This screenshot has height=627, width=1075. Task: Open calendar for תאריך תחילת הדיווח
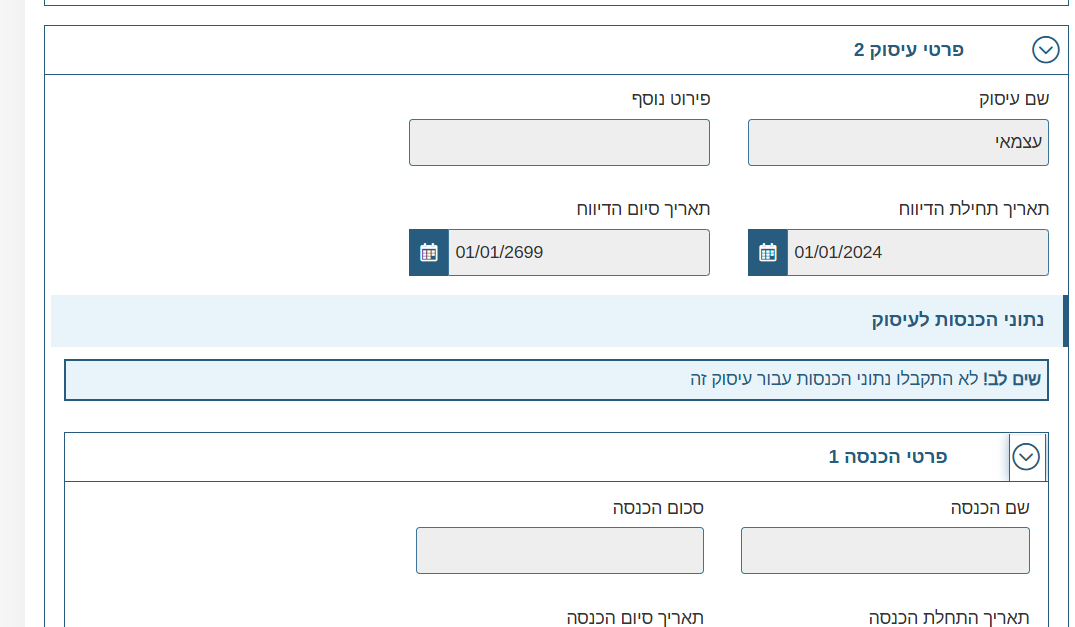click(768, 252)
